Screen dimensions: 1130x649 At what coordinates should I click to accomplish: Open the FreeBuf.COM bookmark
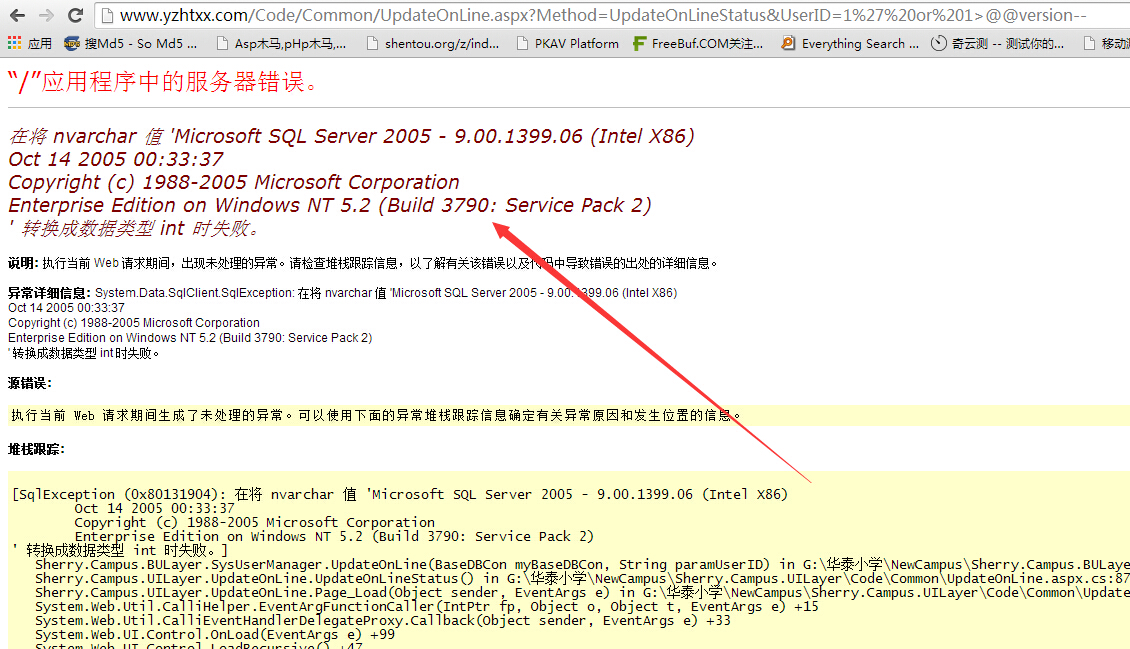(x=698, y=44)
